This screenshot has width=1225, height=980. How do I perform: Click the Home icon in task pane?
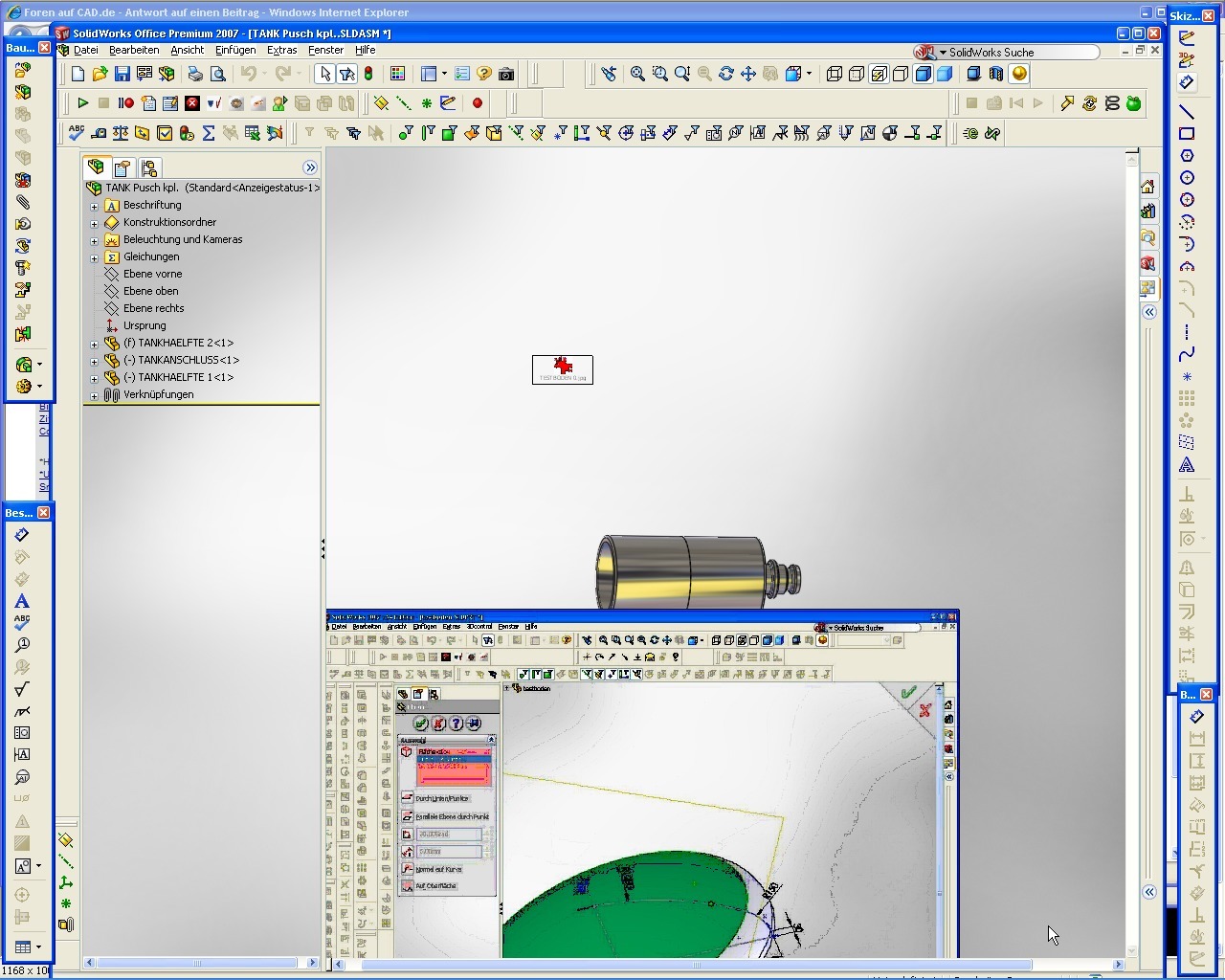click(x=1148, y=186)
